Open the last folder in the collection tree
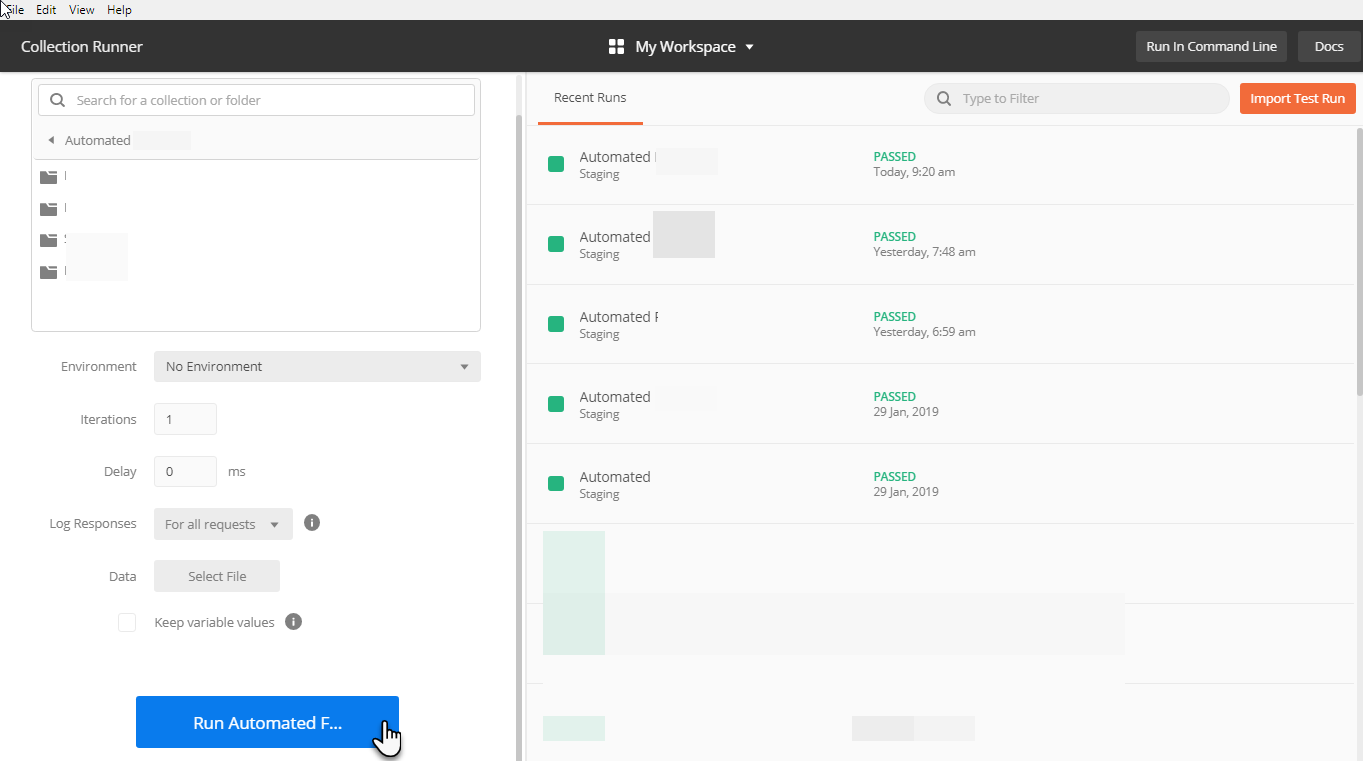The width and height of the screenshot is (1363, 761). tap(49, 272)
